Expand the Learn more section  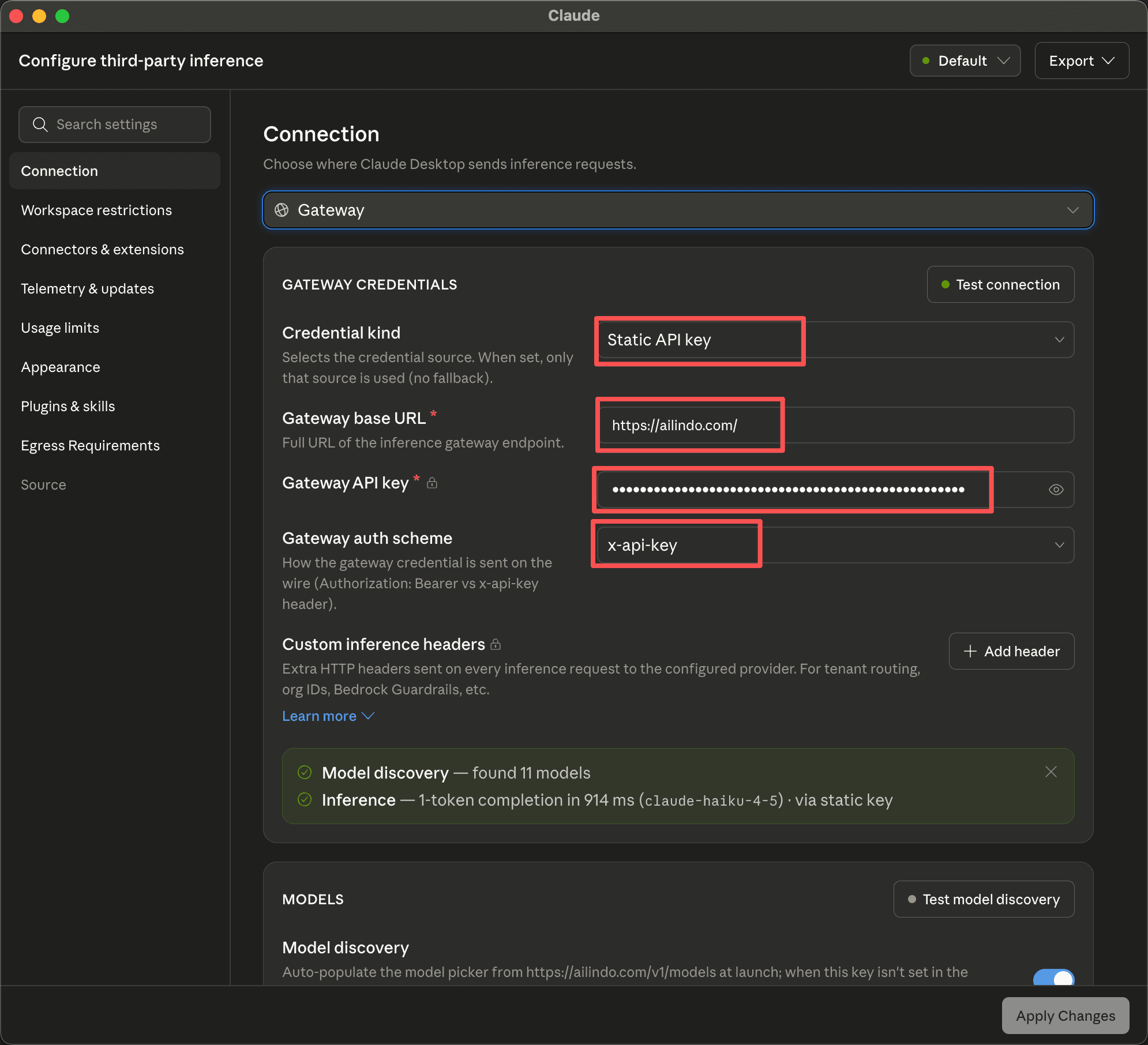(x=328, y=716)
